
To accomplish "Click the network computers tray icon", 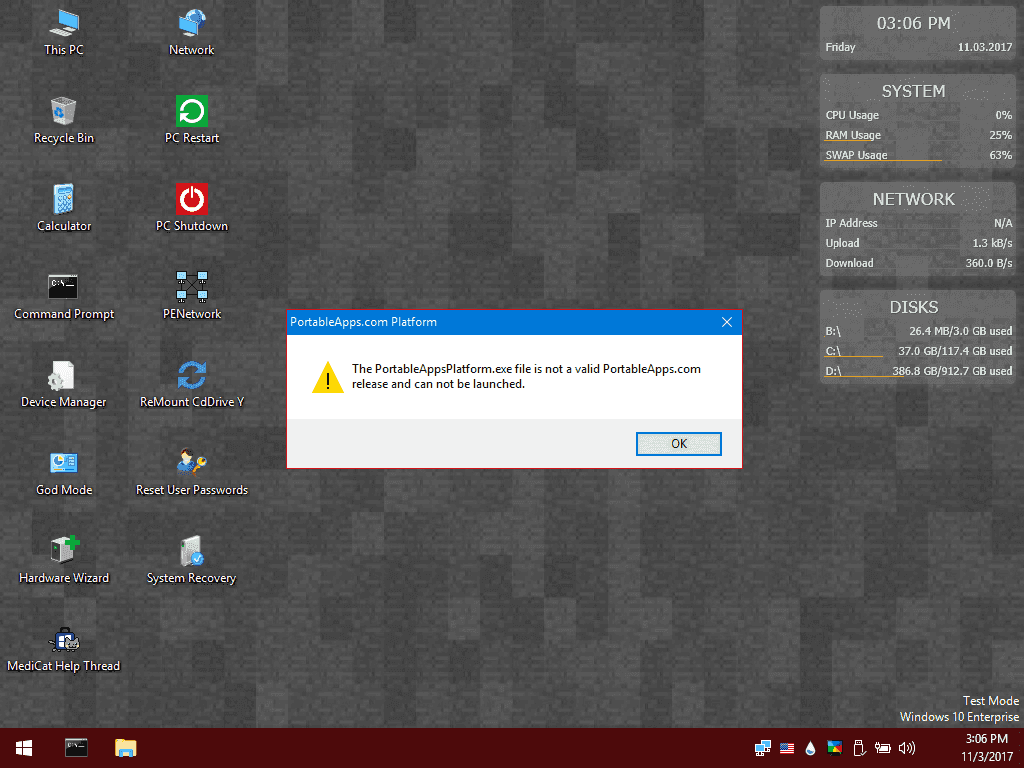I will (762, 748).
